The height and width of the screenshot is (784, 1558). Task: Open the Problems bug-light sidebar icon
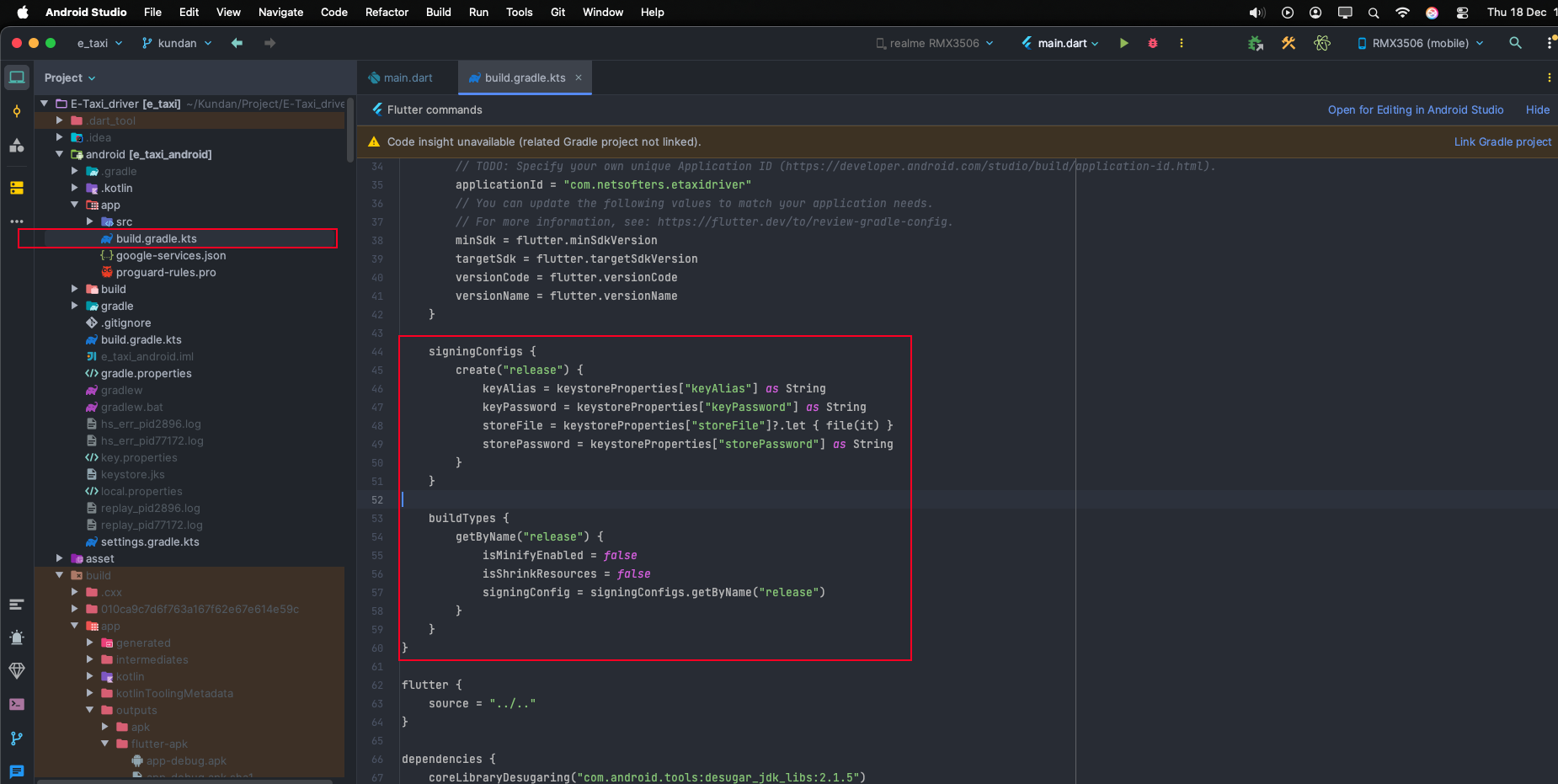tap(17, 637)
